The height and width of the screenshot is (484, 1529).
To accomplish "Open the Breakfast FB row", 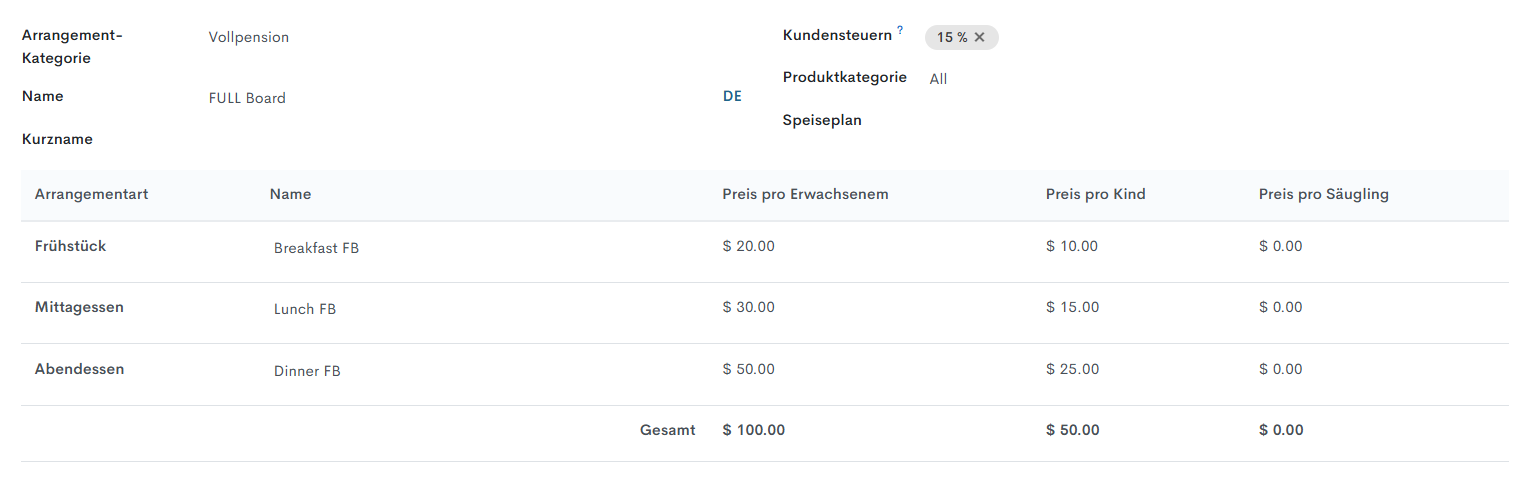I will coord(316,248).
